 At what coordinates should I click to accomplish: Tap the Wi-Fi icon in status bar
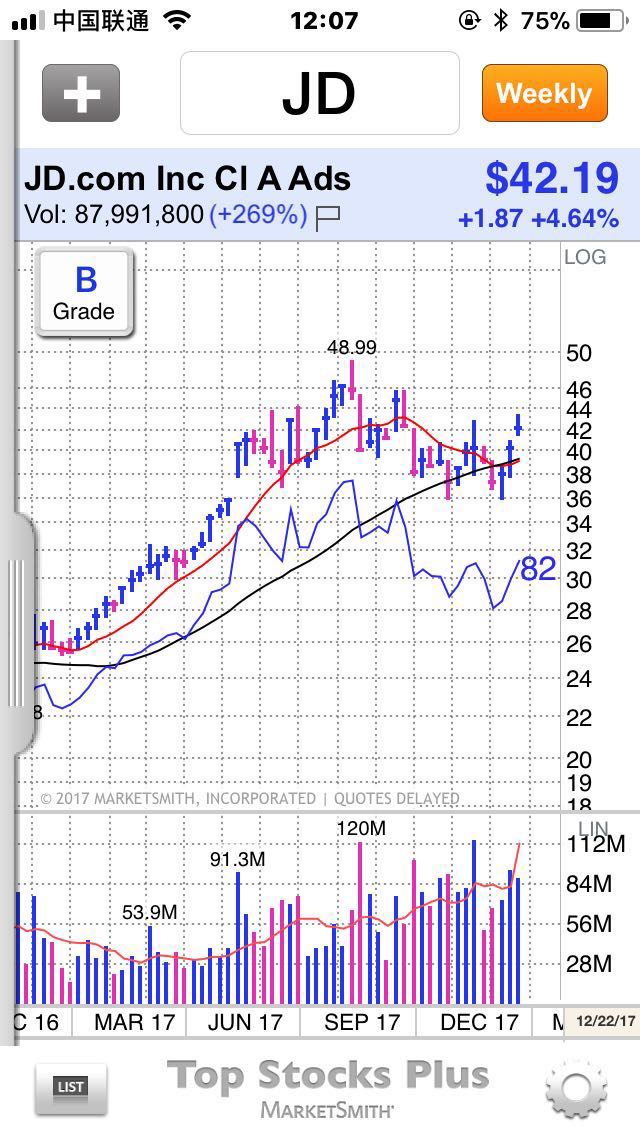coord(176,20)
